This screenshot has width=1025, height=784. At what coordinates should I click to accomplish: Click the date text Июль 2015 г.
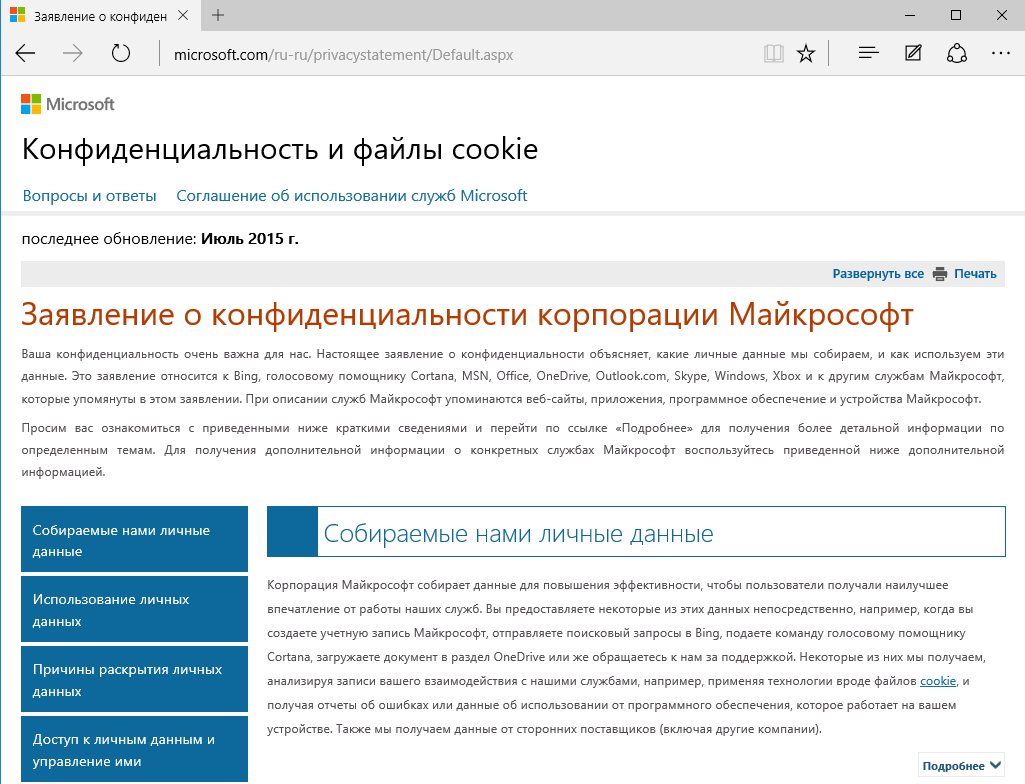[250, 239]
